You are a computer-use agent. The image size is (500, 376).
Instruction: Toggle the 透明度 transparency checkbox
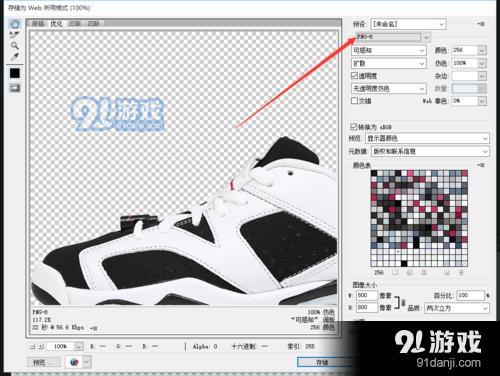(x=355, y=76)
